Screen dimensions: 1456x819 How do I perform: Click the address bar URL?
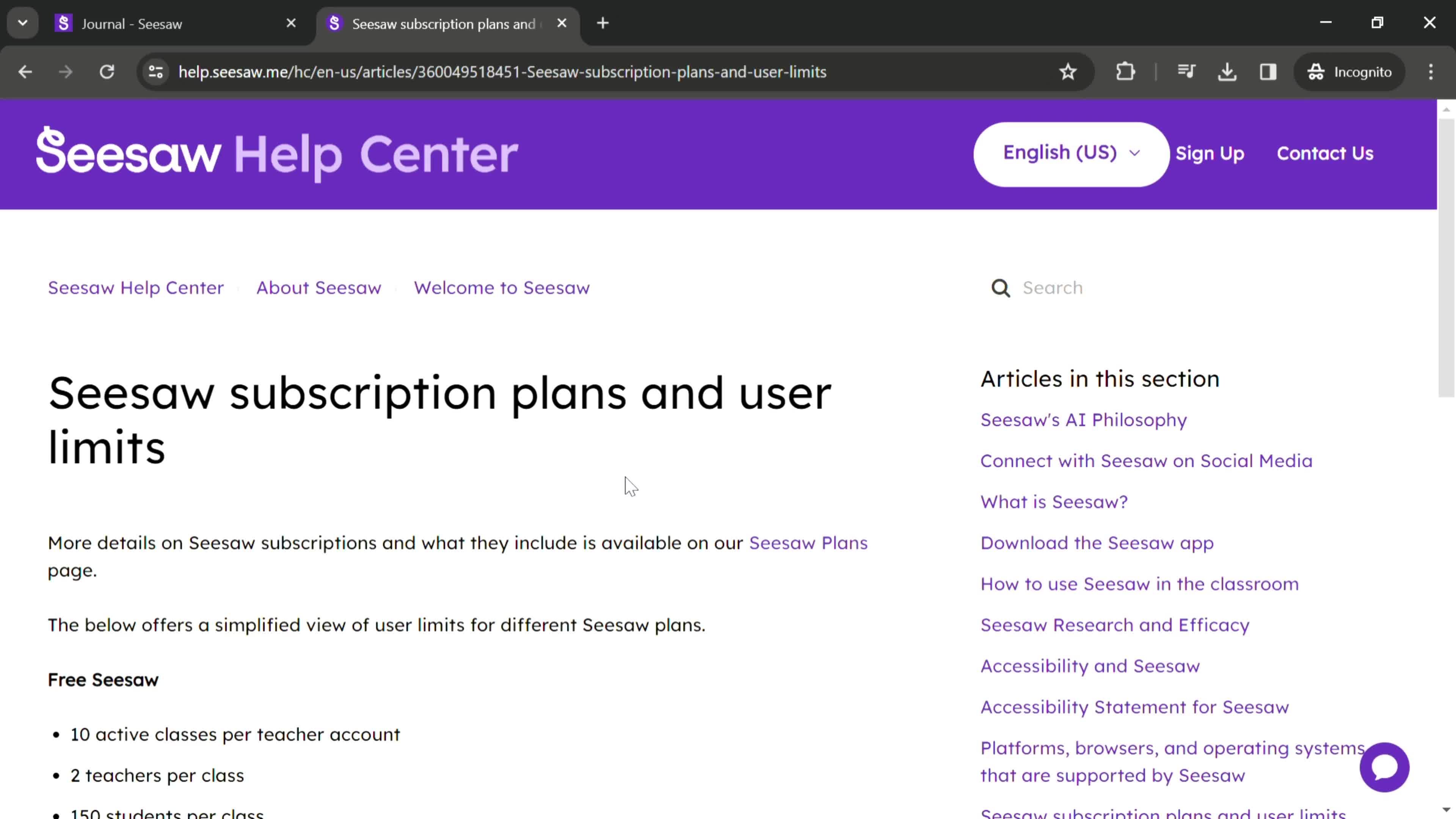click(502, 72)
